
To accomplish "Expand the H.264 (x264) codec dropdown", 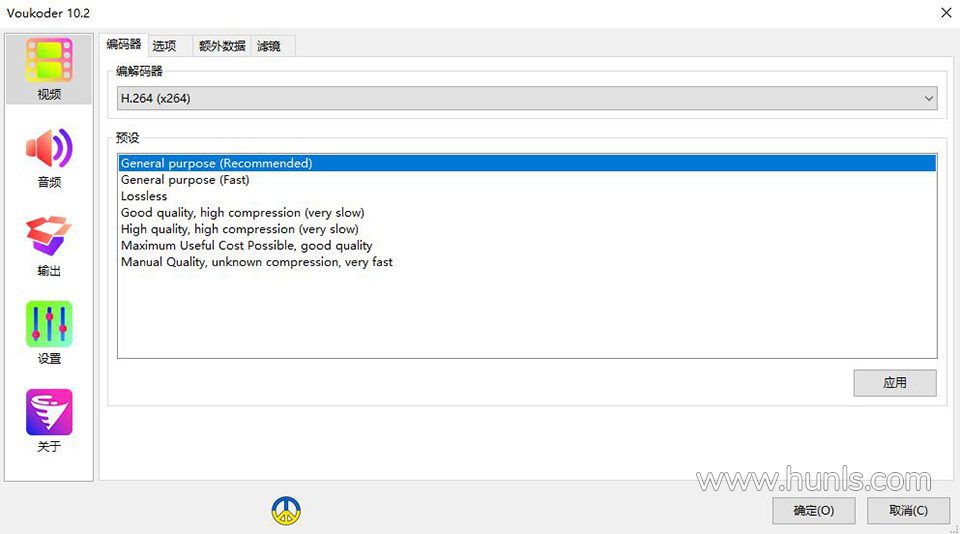I will coord(527,98).
